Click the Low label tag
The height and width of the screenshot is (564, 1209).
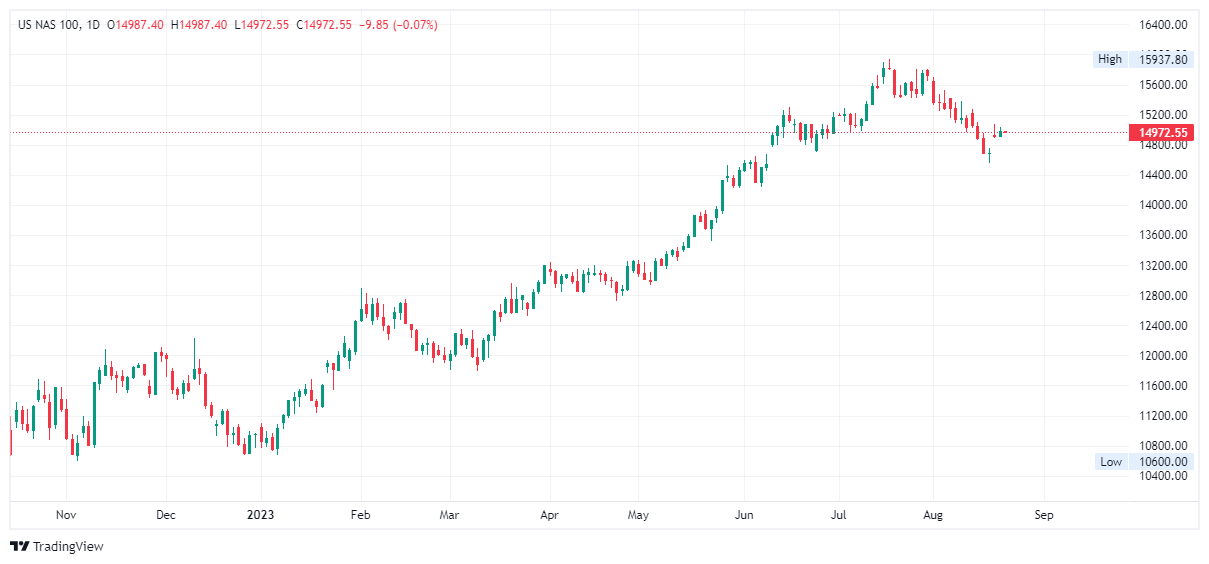[x=1111, y=462]
